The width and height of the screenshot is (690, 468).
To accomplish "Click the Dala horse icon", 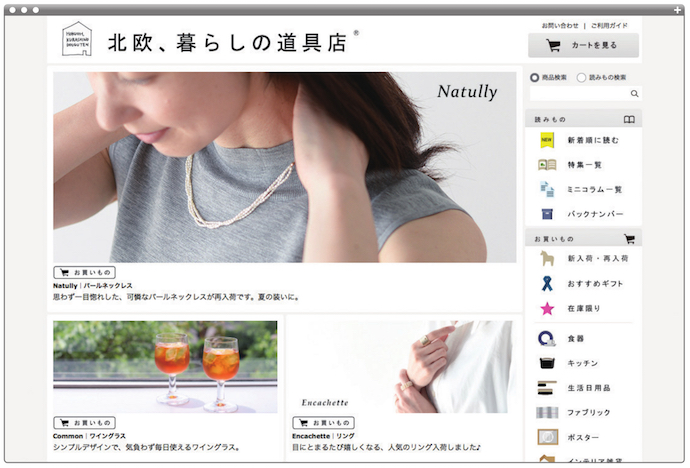I will (x=547, y=258).
